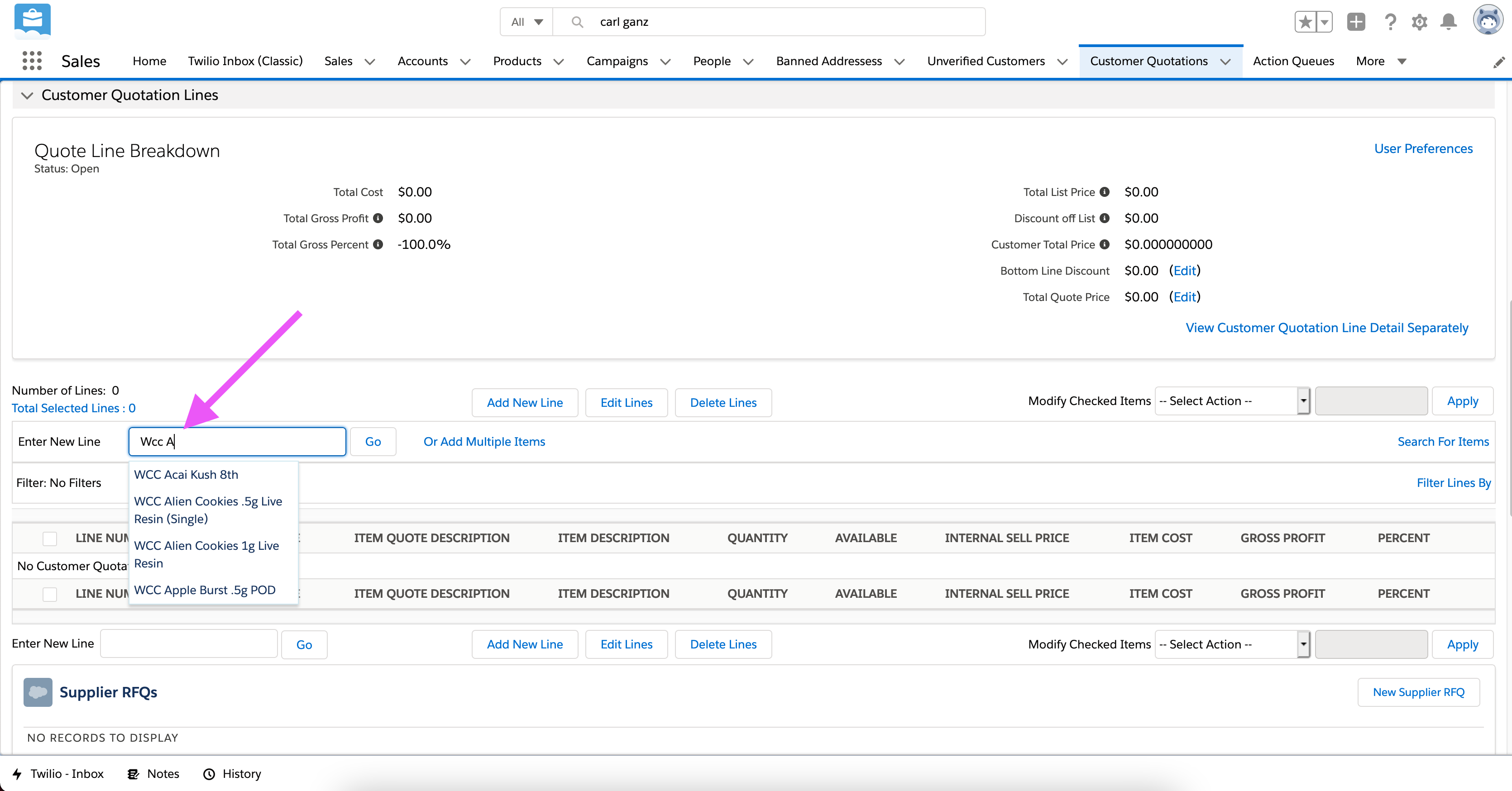Open History in the utility bar
This screenshot has height=791, width=1512.
232,774
